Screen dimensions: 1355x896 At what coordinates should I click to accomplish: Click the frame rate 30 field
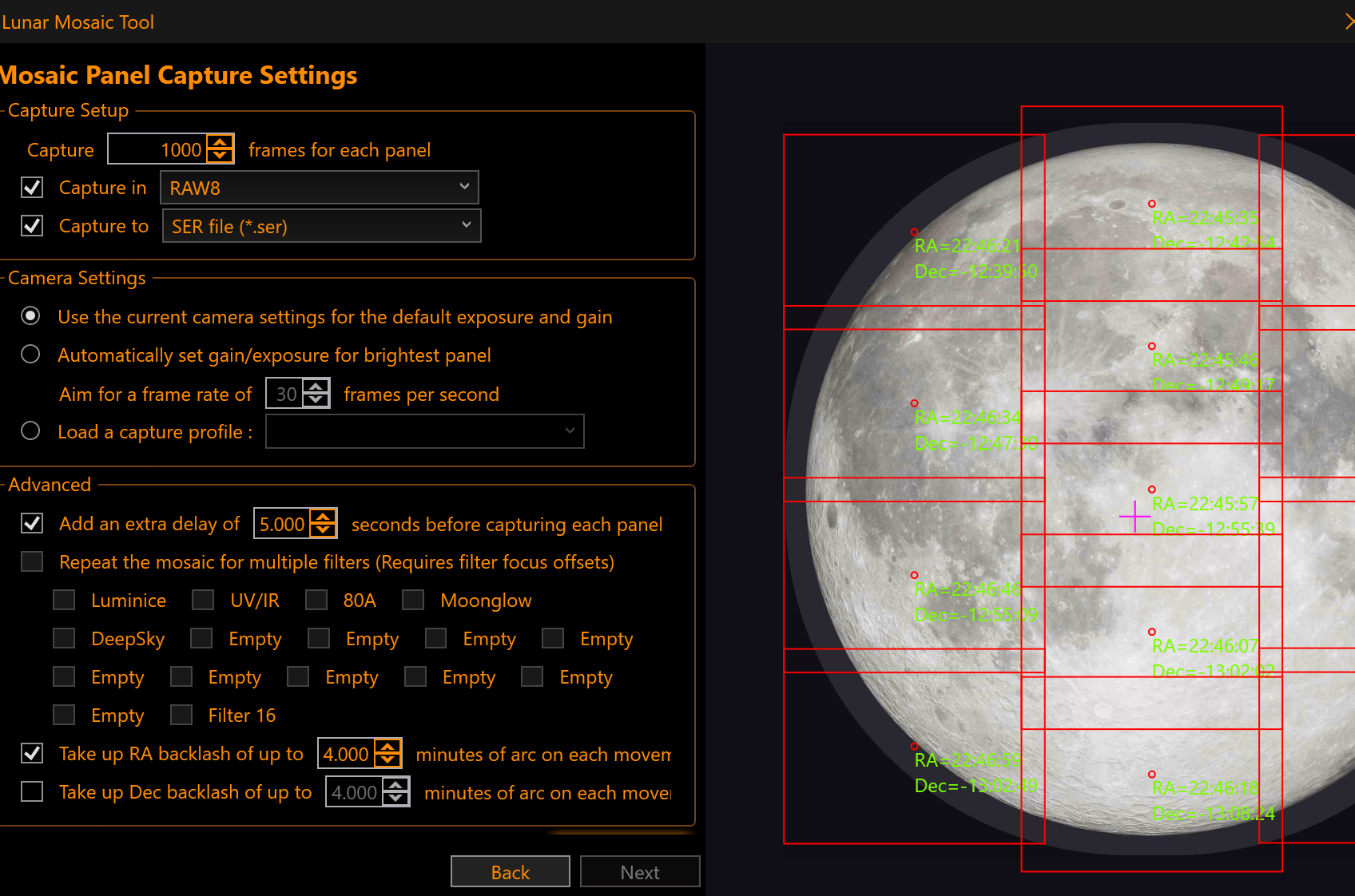[x=284, y=394]
